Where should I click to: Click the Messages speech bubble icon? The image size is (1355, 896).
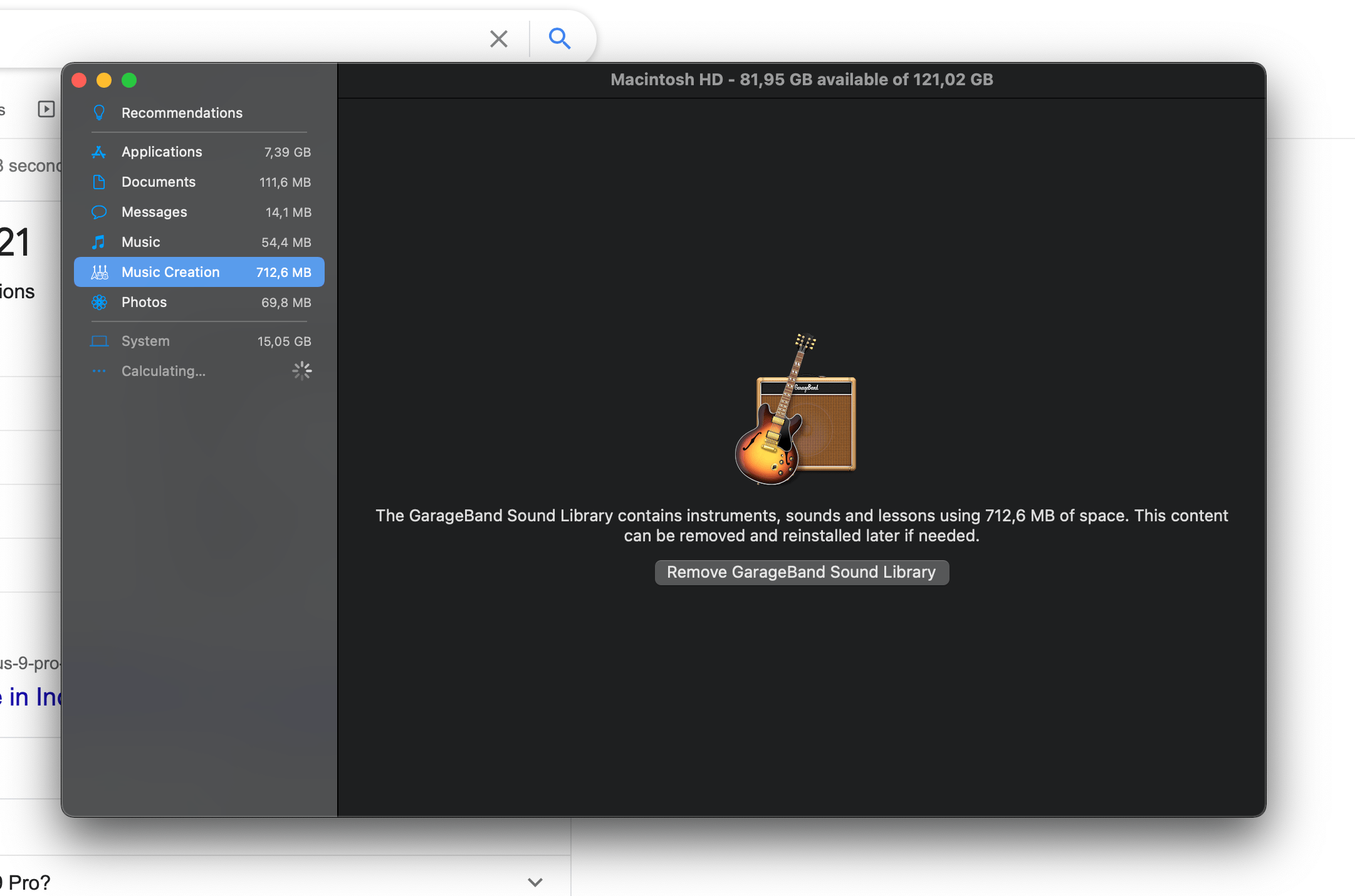point(100,212)
